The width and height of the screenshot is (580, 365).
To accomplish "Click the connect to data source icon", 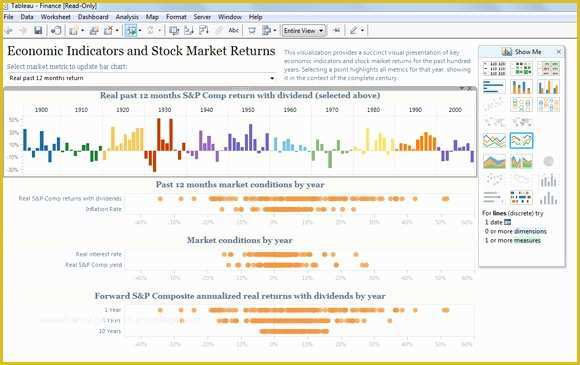I will tap(56, 31).
